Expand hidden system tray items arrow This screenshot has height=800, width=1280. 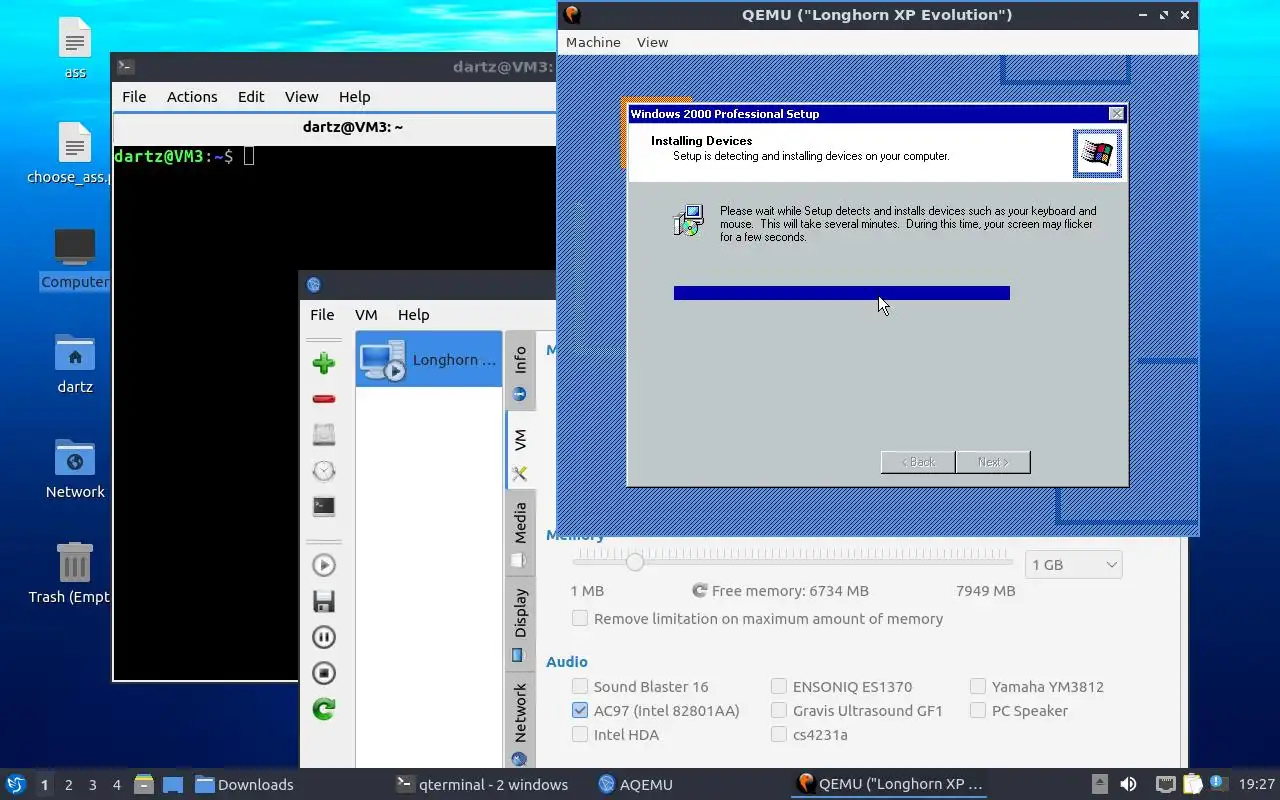point(1099,785)
